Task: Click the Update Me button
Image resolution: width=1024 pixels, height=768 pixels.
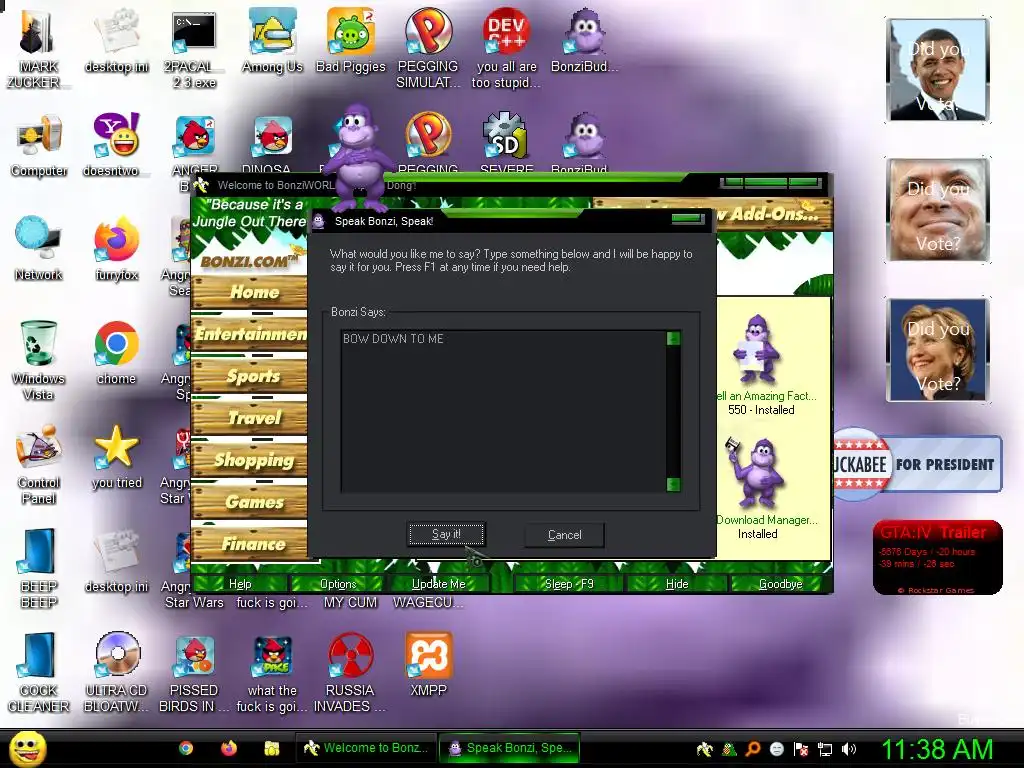Action: [x=438, y=584]
